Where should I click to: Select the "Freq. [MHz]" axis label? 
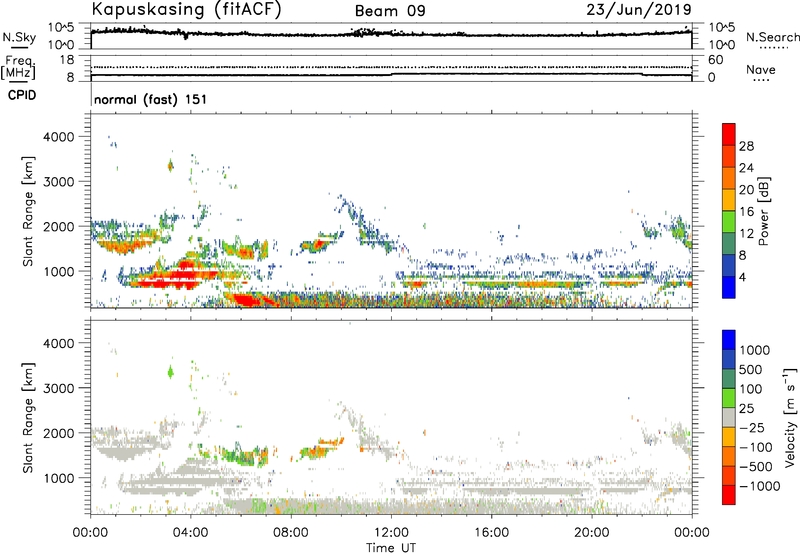(x=19, y=68)
